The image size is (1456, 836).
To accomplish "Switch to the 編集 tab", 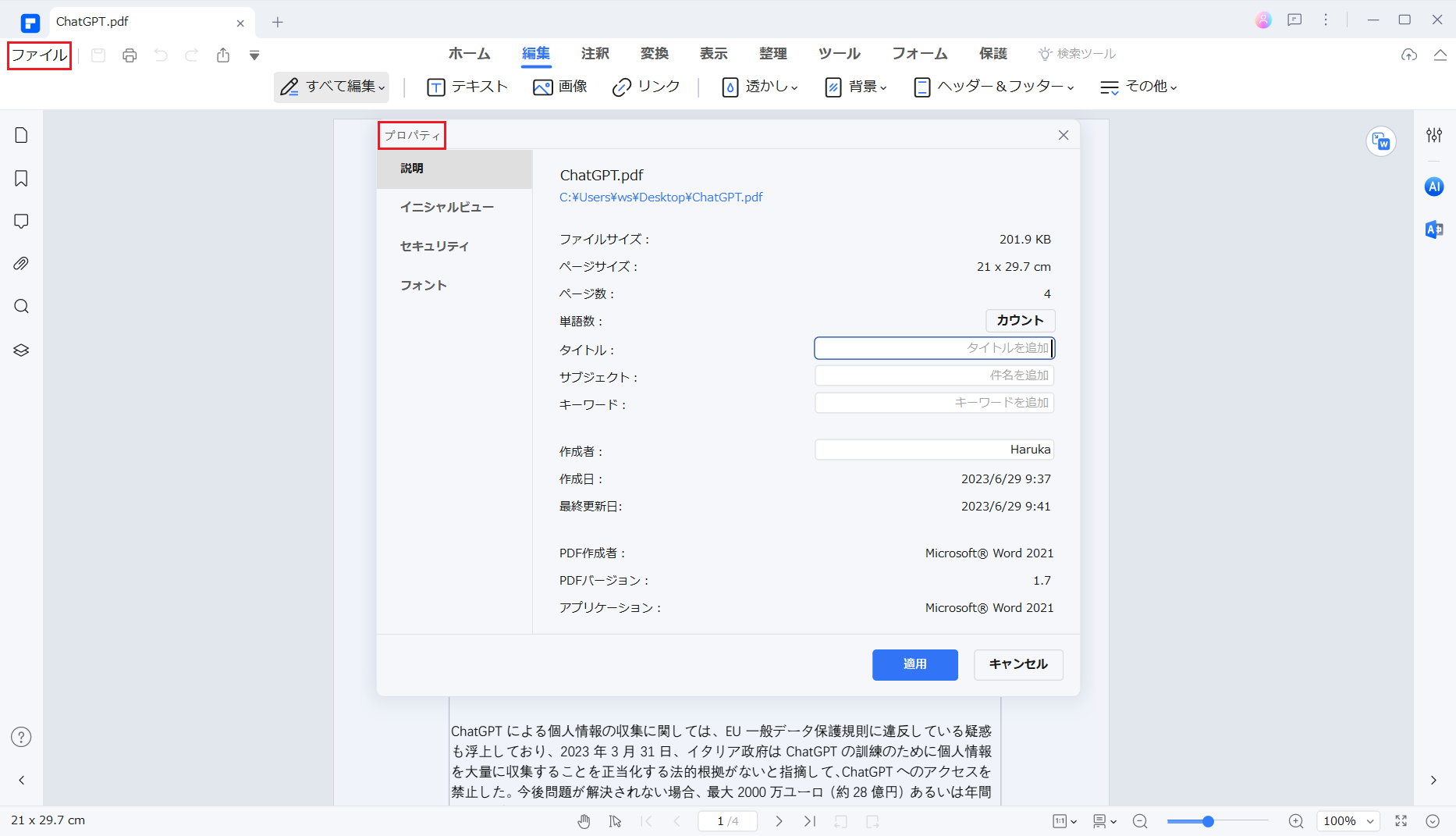I will [x=536, y=53].
